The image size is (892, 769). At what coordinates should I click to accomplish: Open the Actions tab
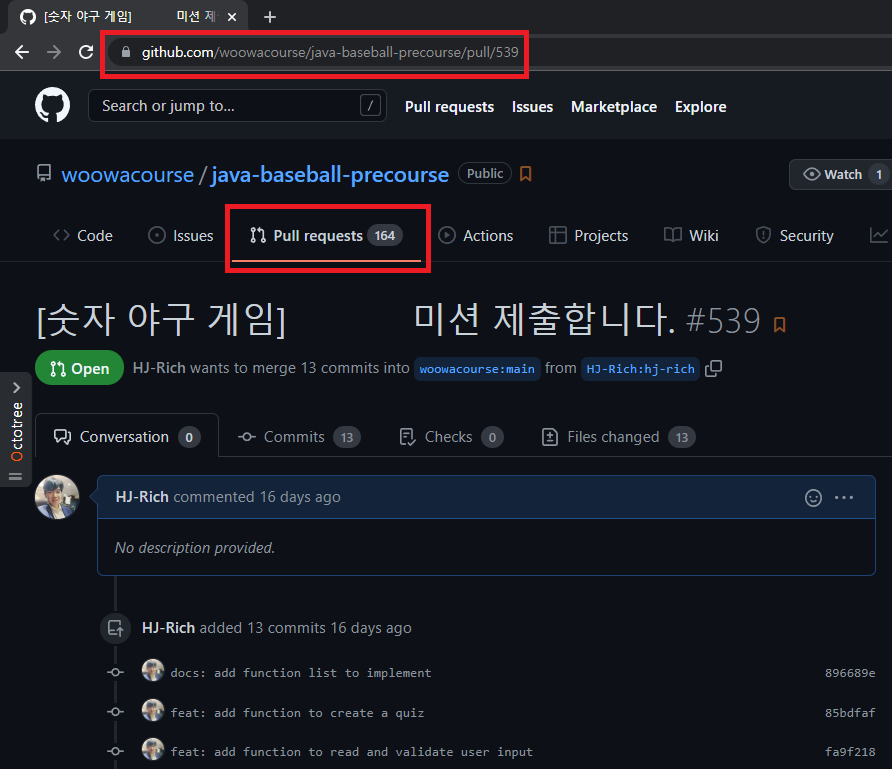476,235
